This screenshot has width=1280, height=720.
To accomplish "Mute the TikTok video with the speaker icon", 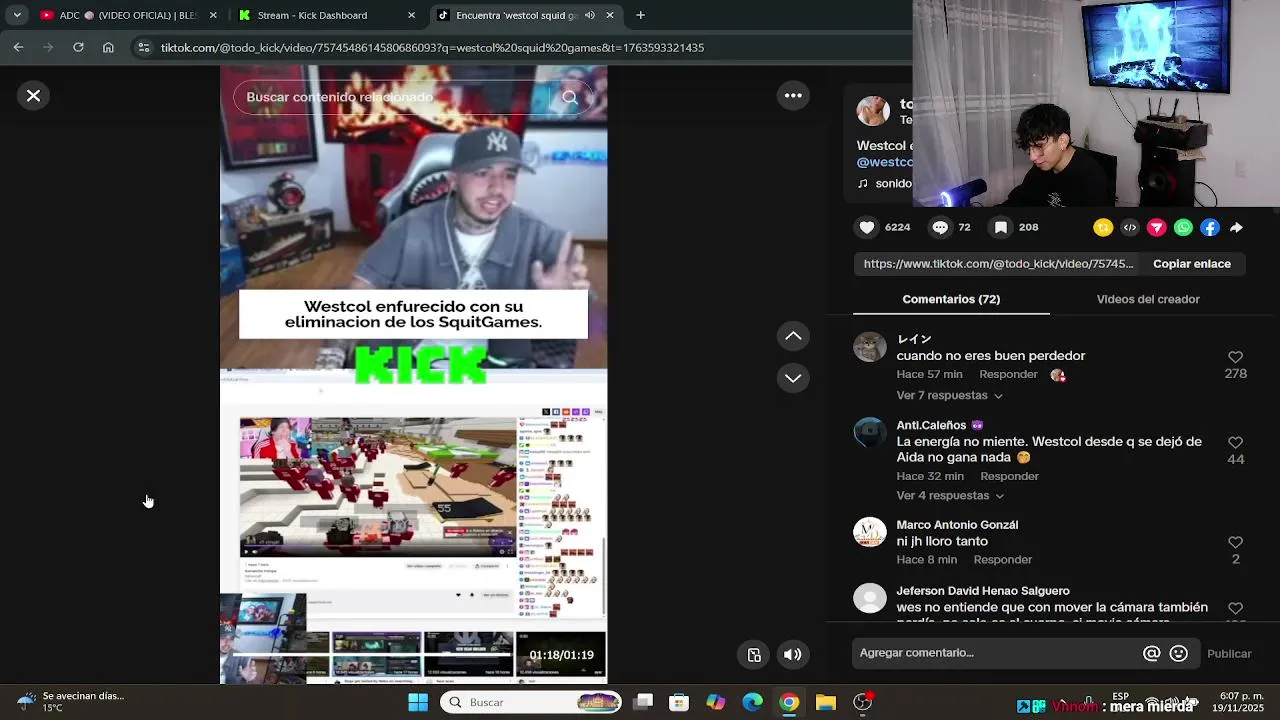I will click(x=792, y=655).
